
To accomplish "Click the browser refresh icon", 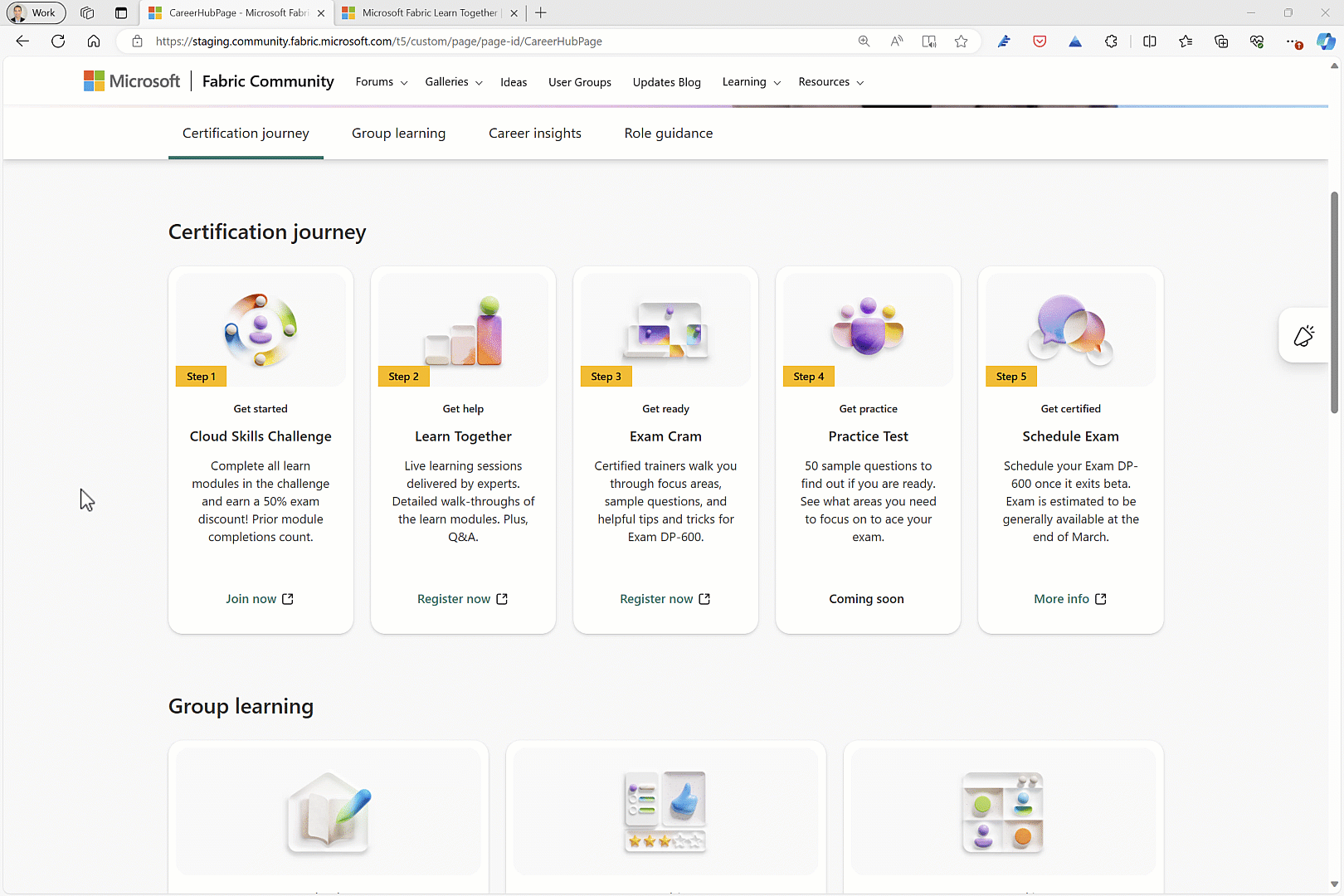I will tap(58, 41).
